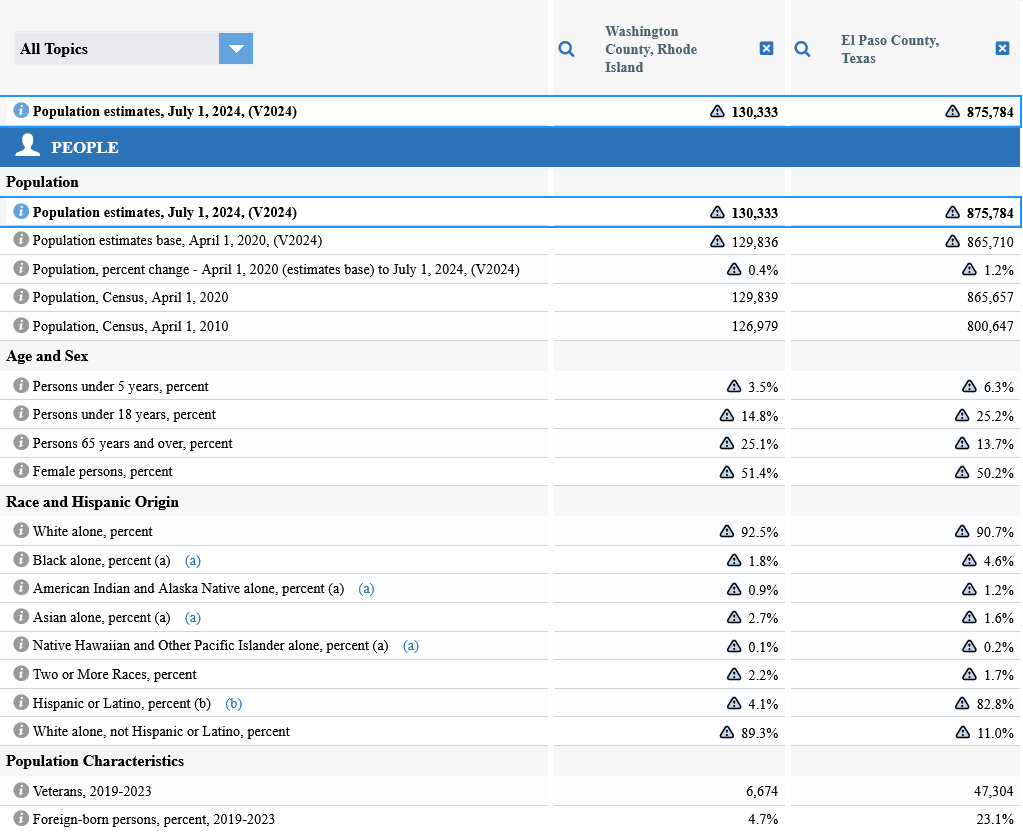Click the Persons 65 years and over label
The height and width of the screenshot is (832, 1023).
click(132, 443)
